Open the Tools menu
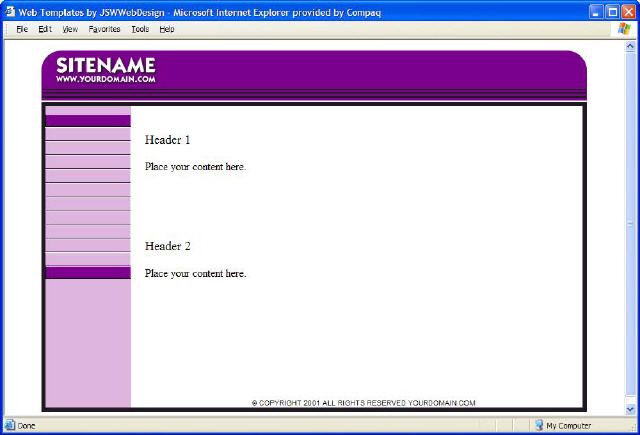640x435 pixels. pyautogui.click(x=140, y=29)
